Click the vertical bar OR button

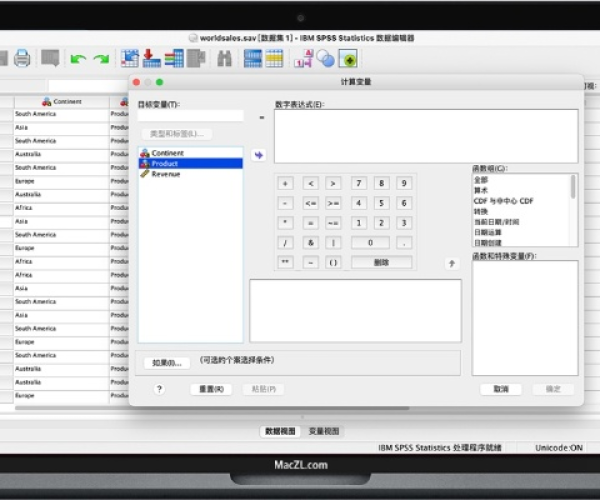[333, 243]
